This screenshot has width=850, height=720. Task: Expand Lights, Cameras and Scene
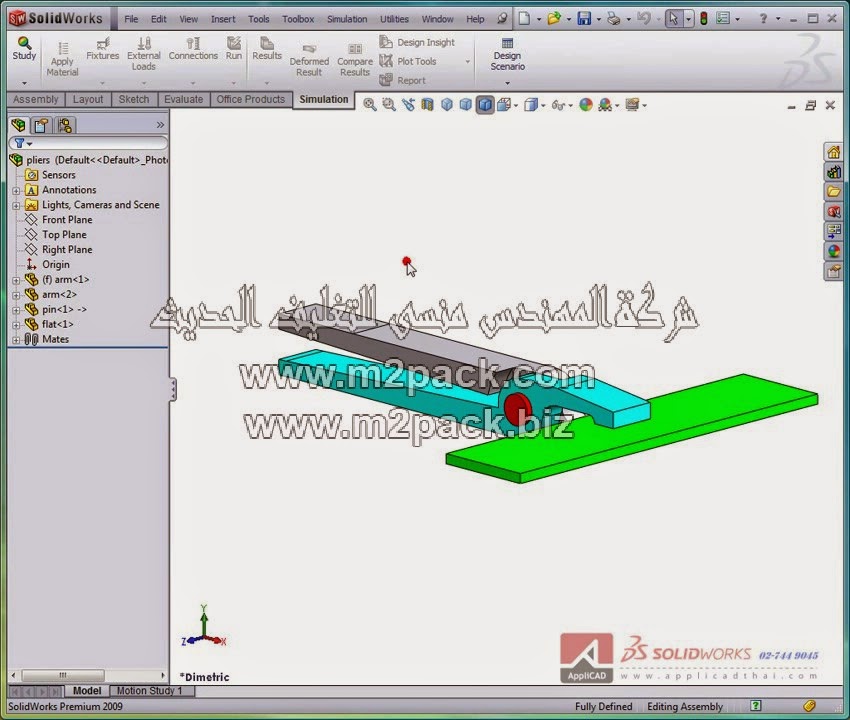pyautogui.click(x=16, y=205)
